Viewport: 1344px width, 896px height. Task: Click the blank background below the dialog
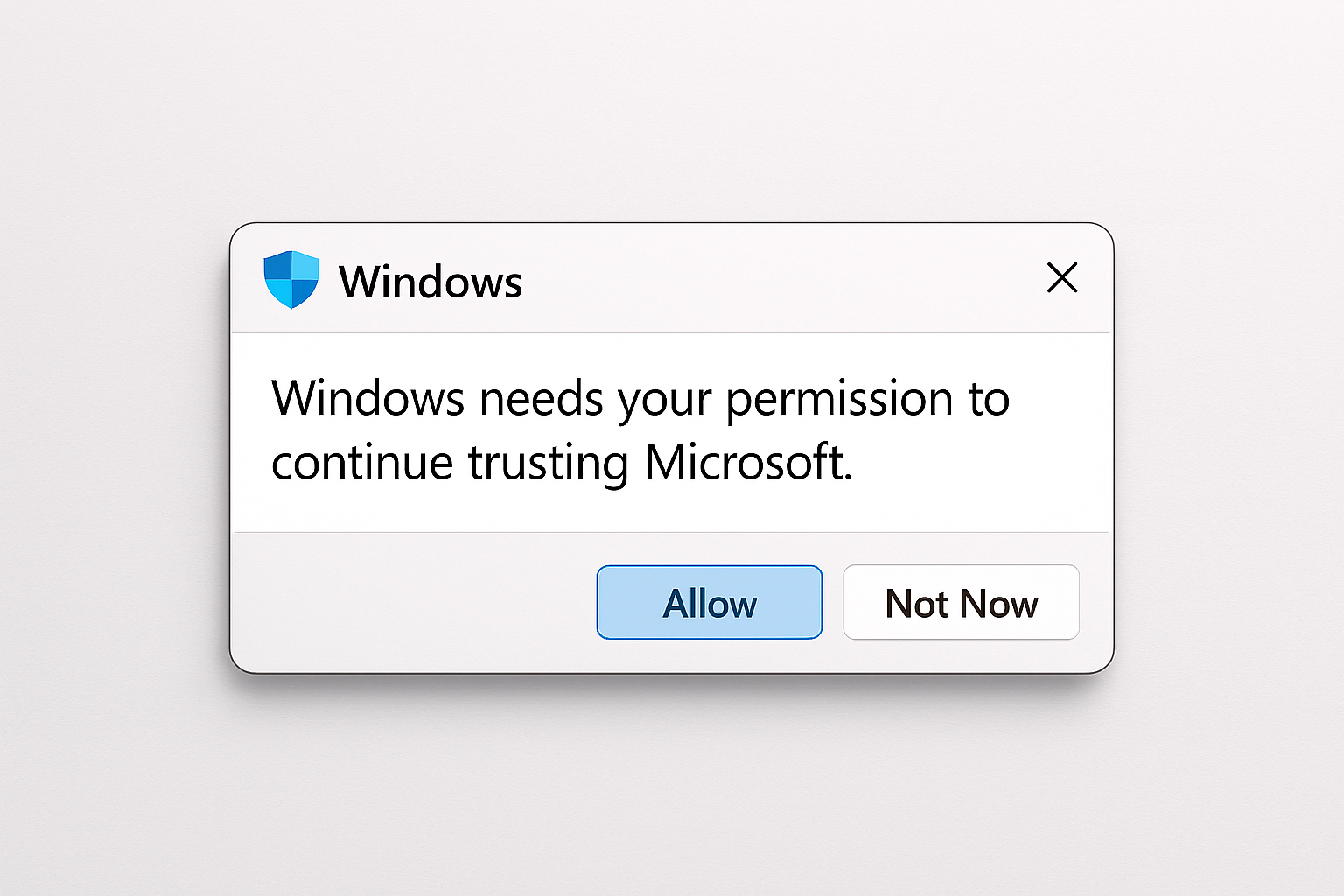(x=672, y=787)
